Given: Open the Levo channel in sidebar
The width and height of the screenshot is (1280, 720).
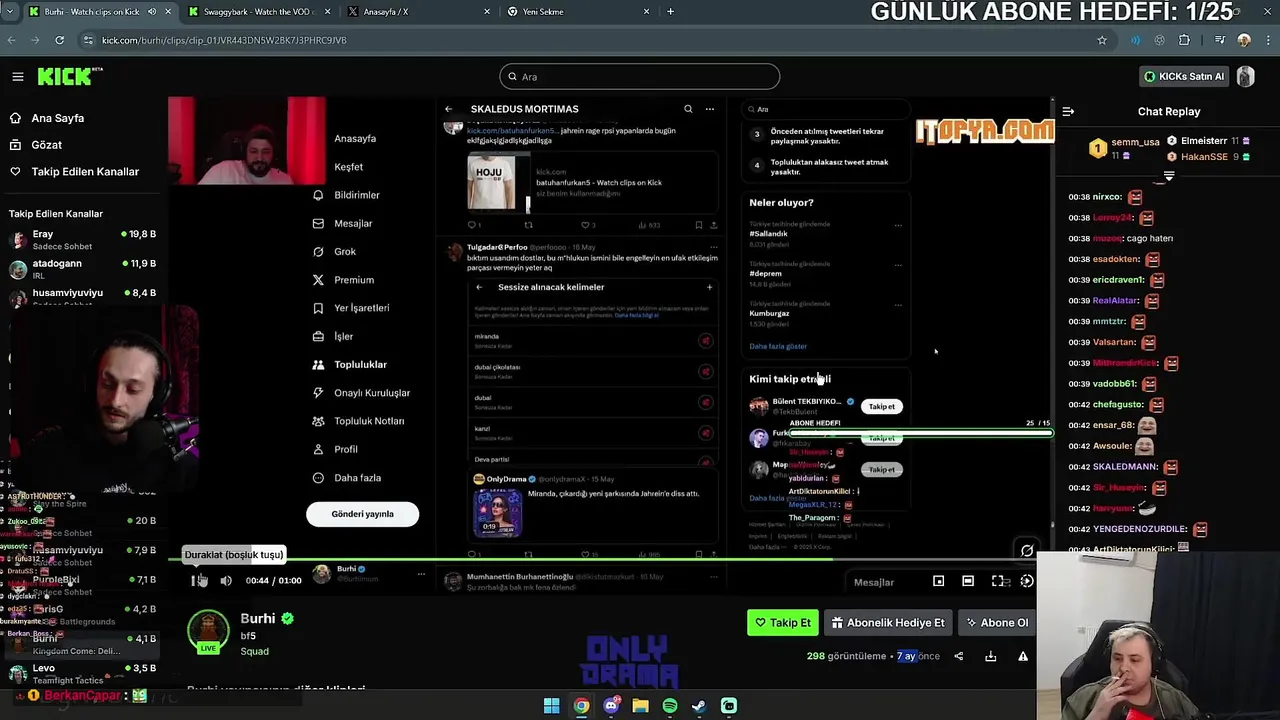Looking at the screenshot, I should (x=82, y=673).
